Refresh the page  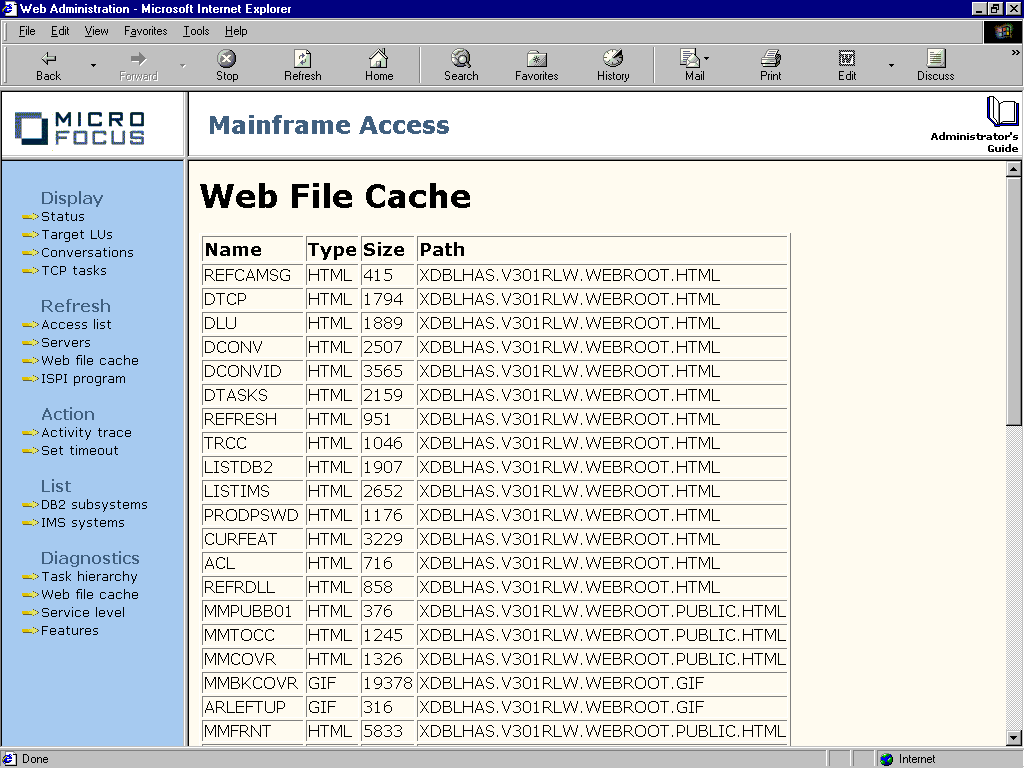pyautogui.click(x=302, y=64)
